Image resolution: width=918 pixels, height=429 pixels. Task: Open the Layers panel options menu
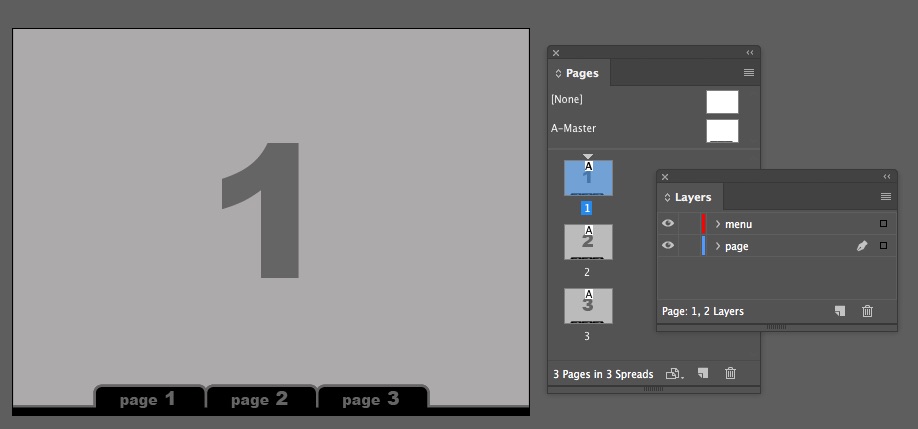[885, 197]
